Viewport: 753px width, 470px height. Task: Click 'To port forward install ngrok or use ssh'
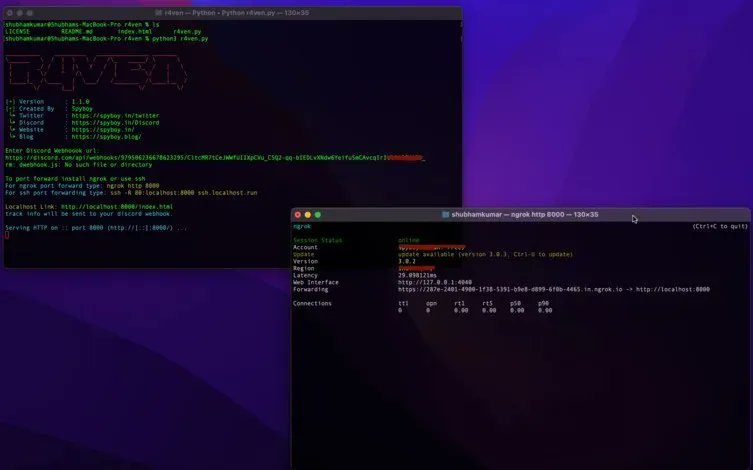(x=75, y=179)
